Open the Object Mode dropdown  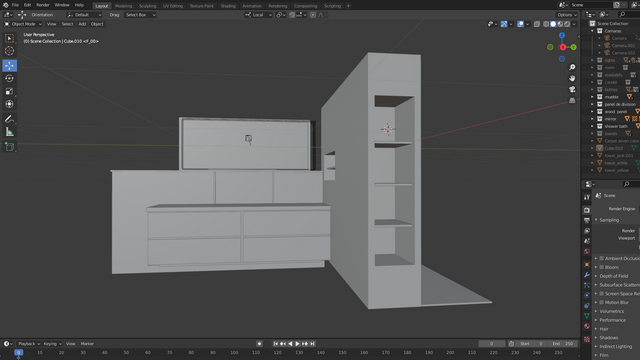23,24
